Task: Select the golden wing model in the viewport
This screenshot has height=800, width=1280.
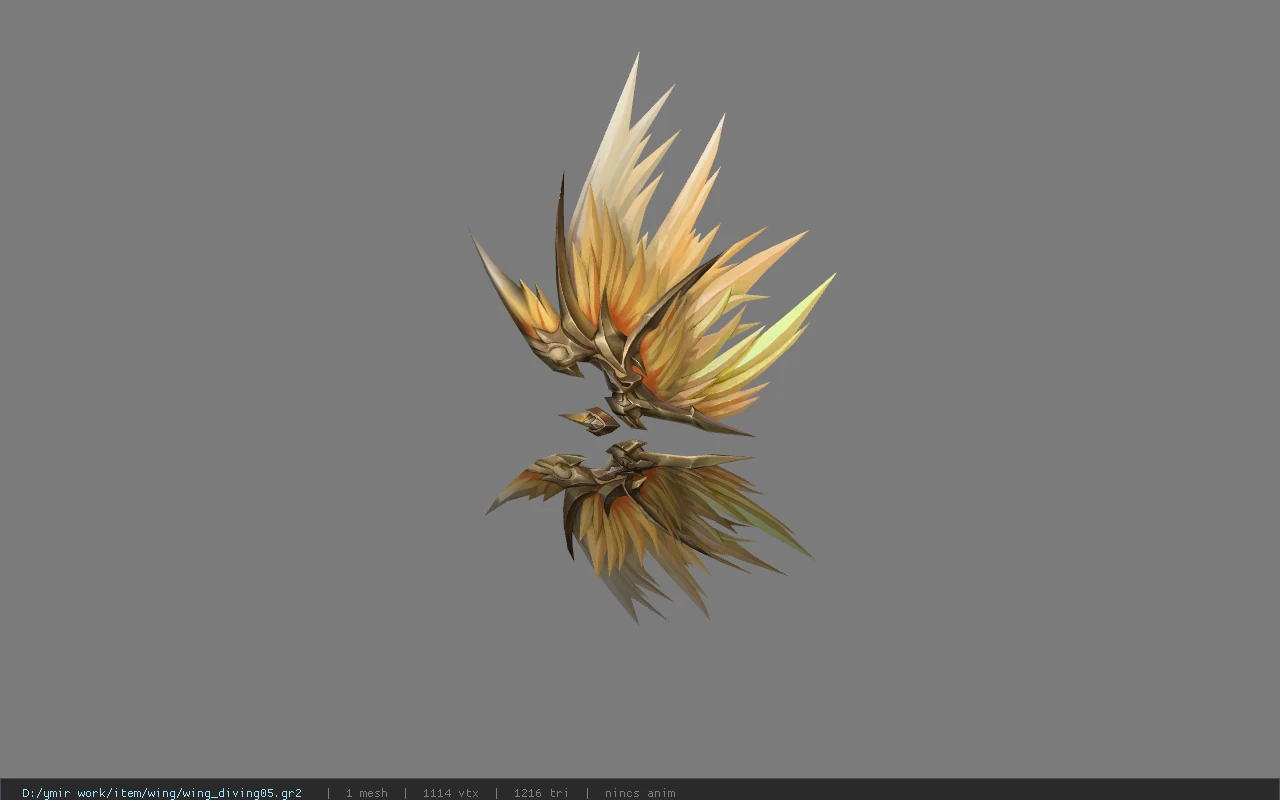Action: pos(652,340)
